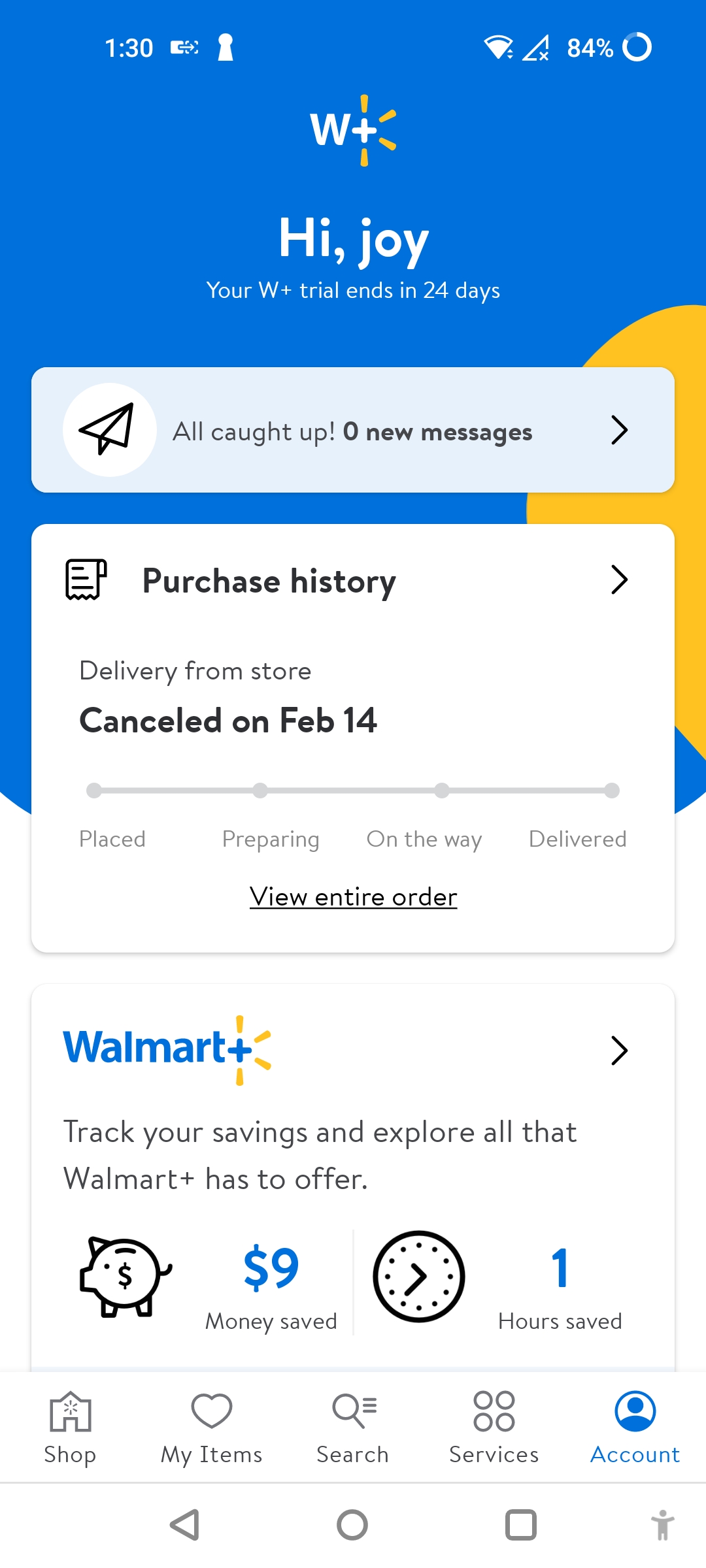Tap the Walmart+ logo in the card
The image size is (706, 1568).
pyautogui.click(x=167, y=1049)
